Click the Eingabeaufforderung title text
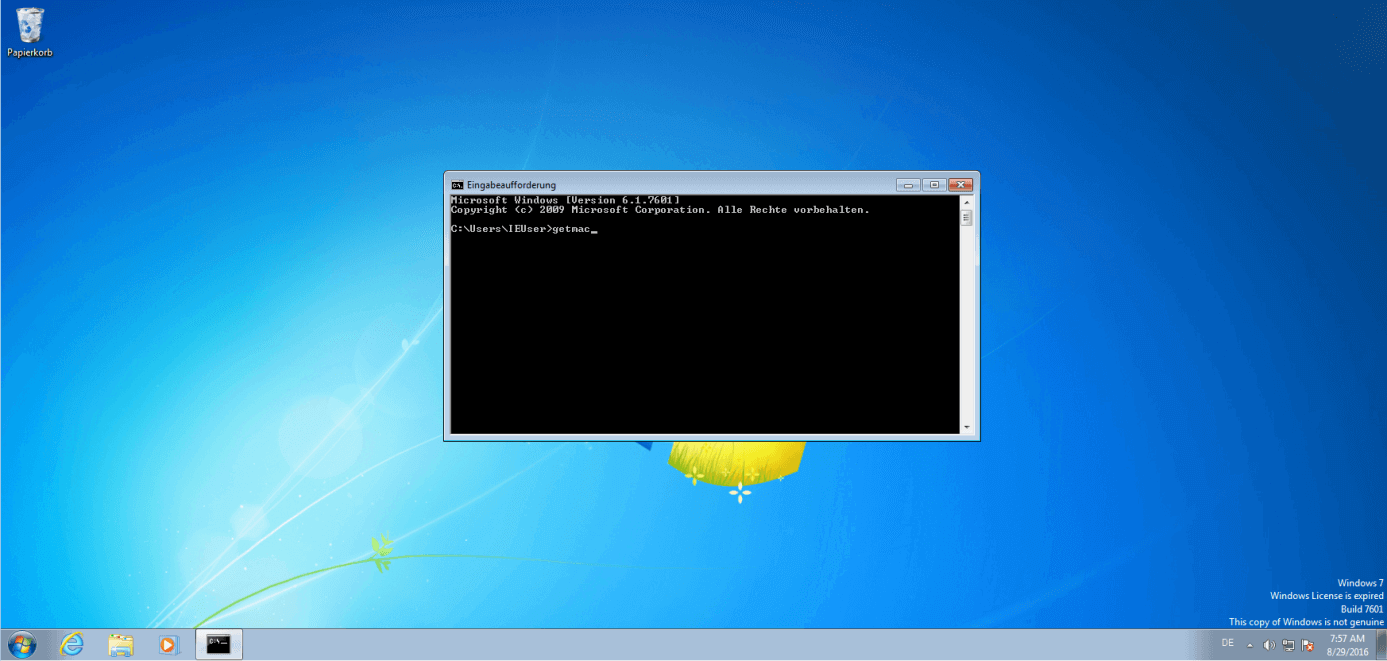The width and height of the screenshot is (1387, 661). 511,185
